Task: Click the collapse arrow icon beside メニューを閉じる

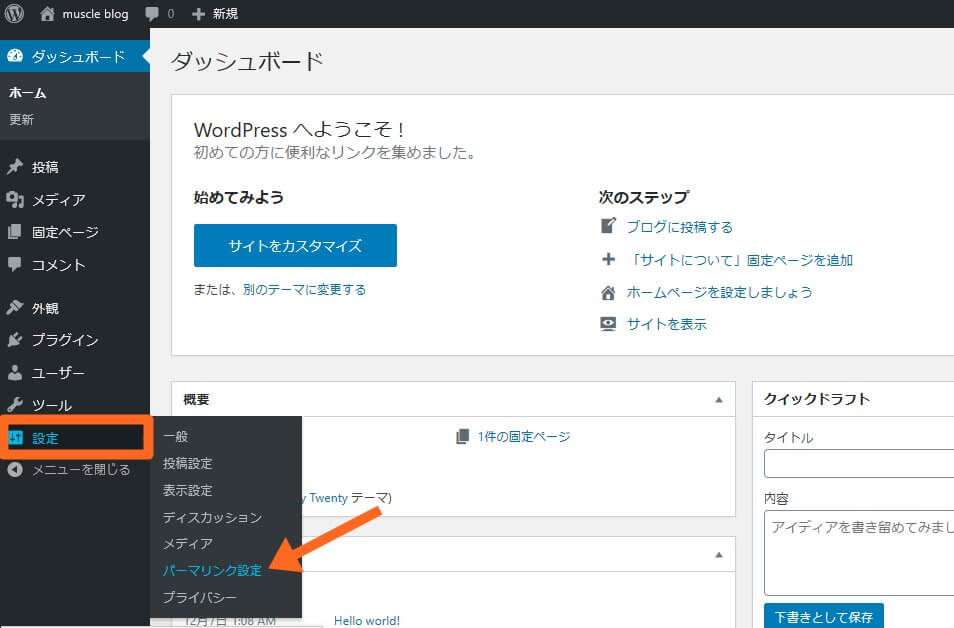Action: point(15,469)
